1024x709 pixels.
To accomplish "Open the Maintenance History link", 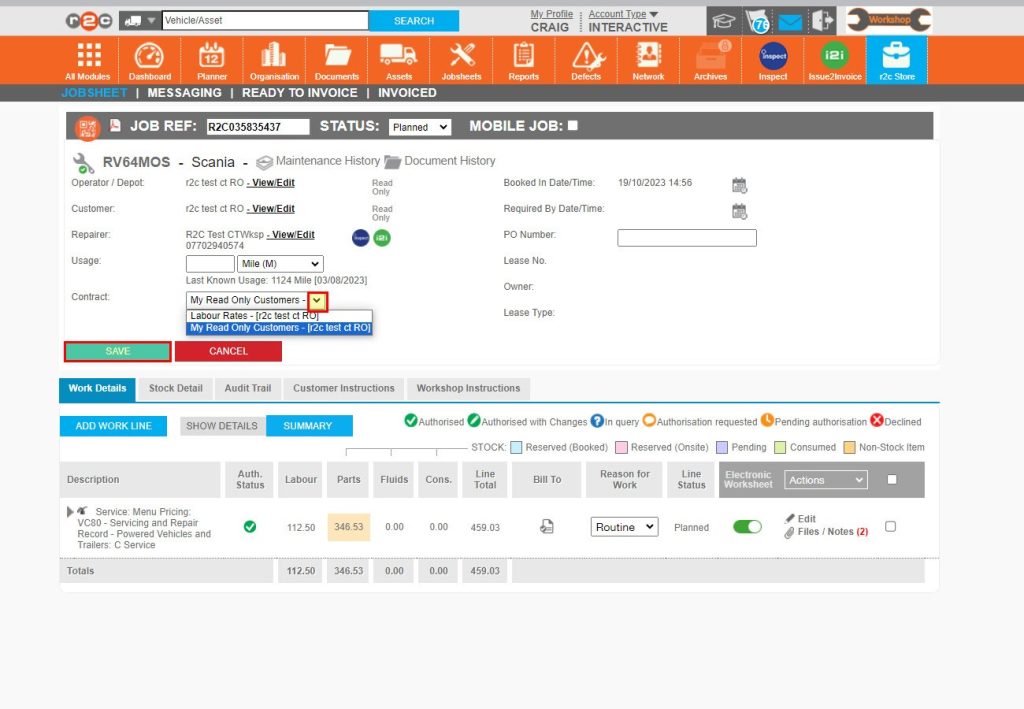I will [x=318, y=161].
